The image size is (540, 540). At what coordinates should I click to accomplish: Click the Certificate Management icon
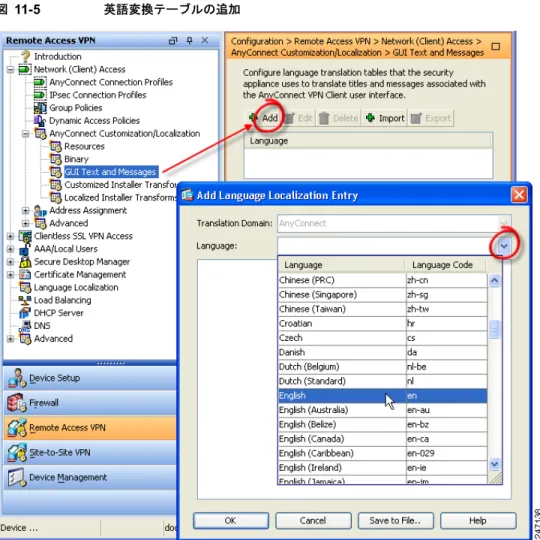[25, 274]
